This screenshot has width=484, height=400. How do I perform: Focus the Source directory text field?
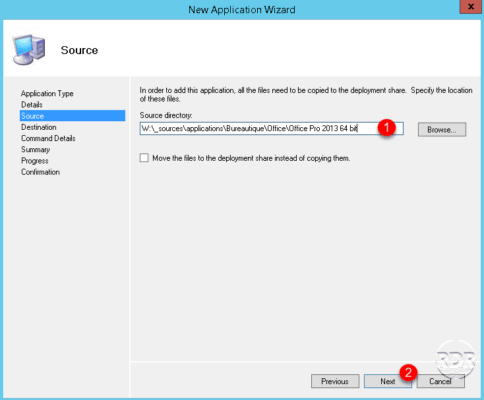pos(272,129)
